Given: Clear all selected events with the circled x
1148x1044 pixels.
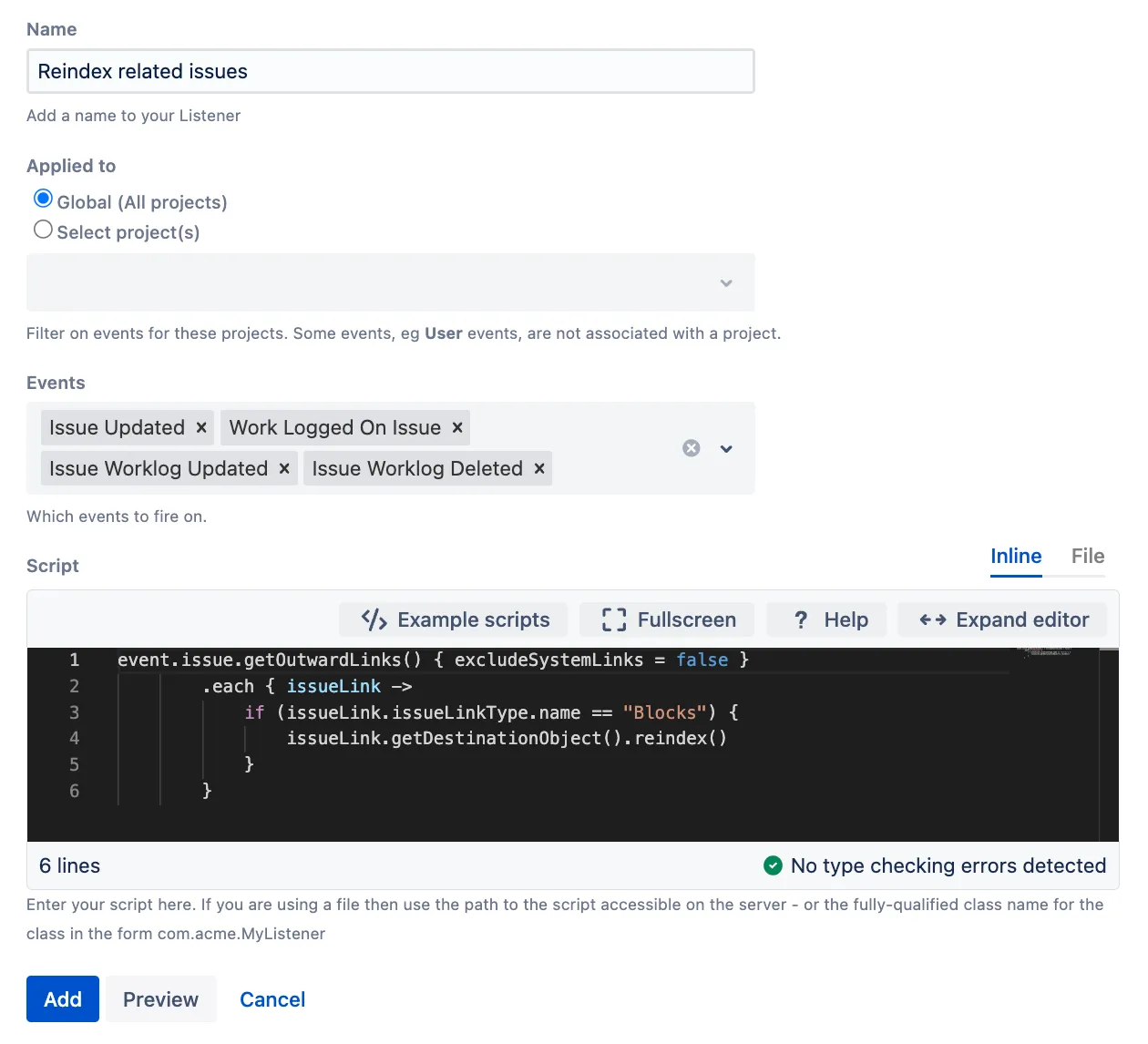Looking at the screenshot, I should [x=692, y=448].
